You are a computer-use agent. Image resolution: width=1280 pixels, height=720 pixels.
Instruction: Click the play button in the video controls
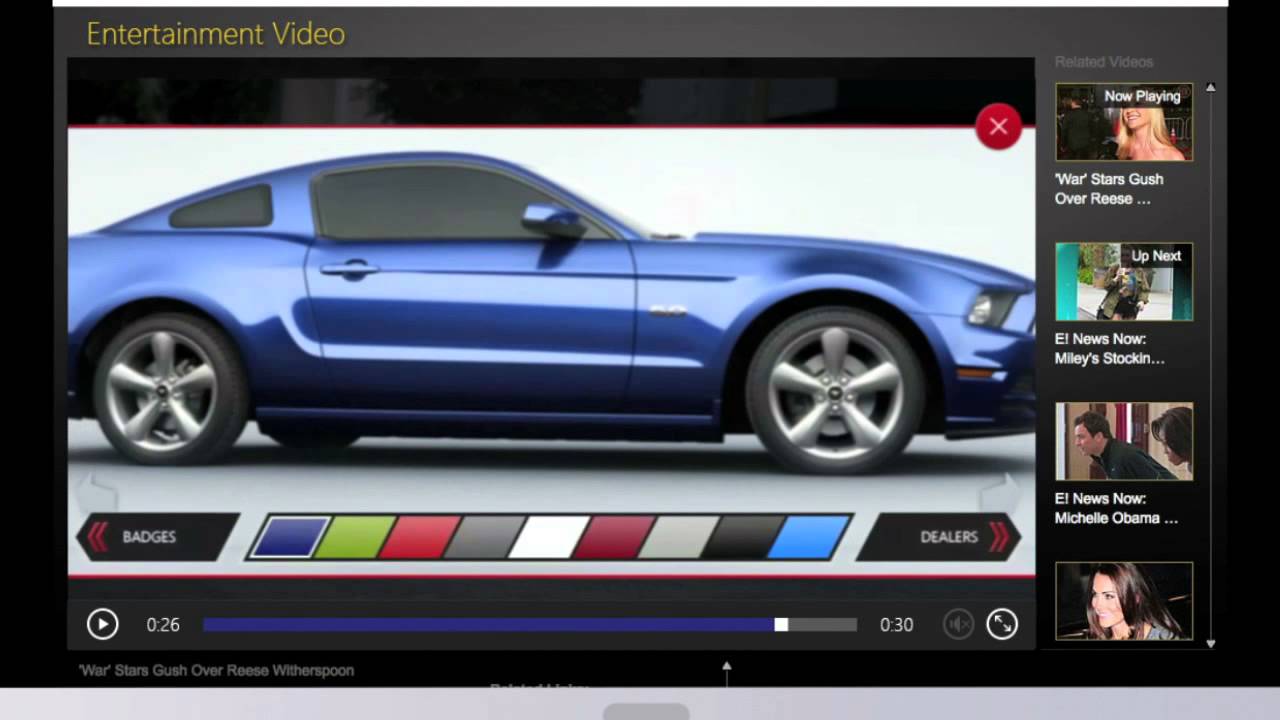point(102,624)
